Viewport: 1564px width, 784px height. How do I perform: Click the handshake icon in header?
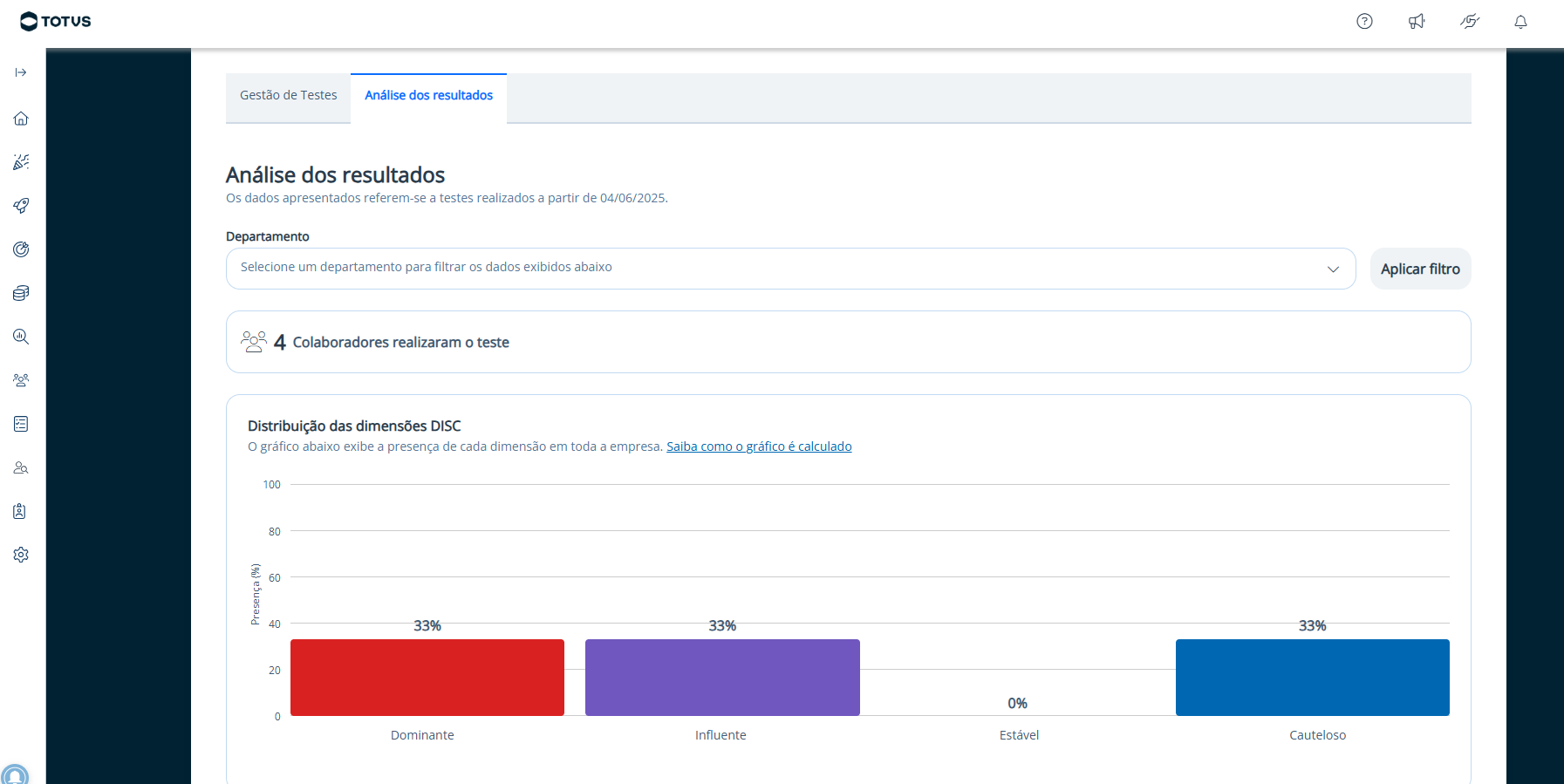1470,22
